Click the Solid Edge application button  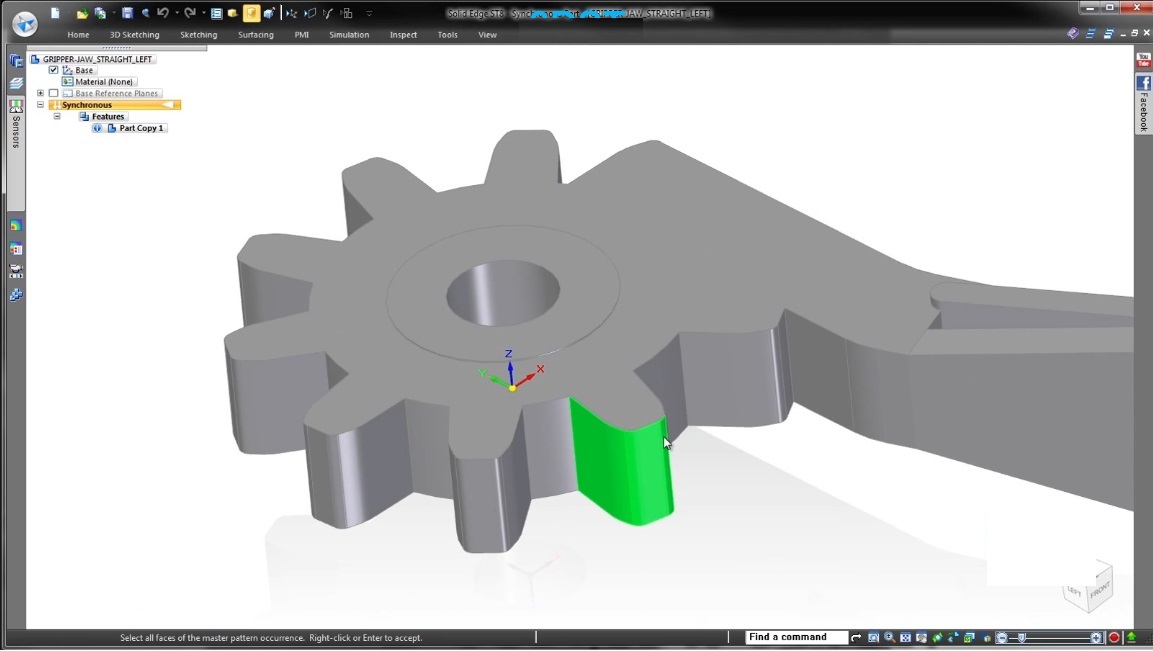coord(24,23)
